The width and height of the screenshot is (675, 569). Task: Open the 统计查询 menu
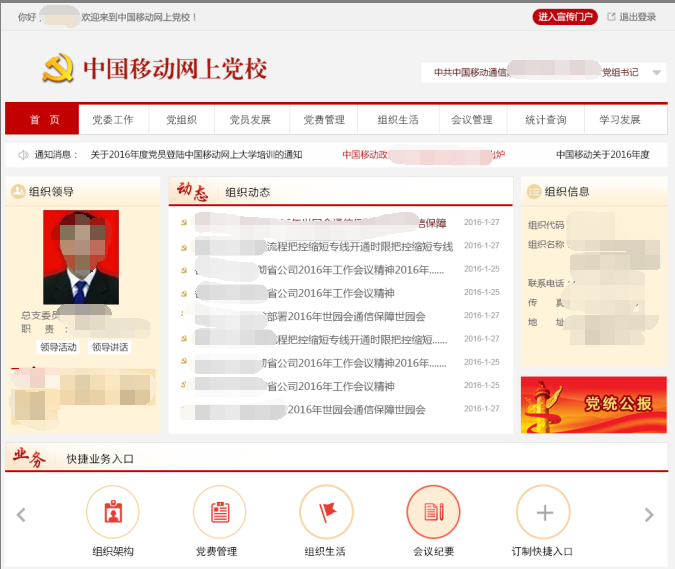click(x=545, y=120)
